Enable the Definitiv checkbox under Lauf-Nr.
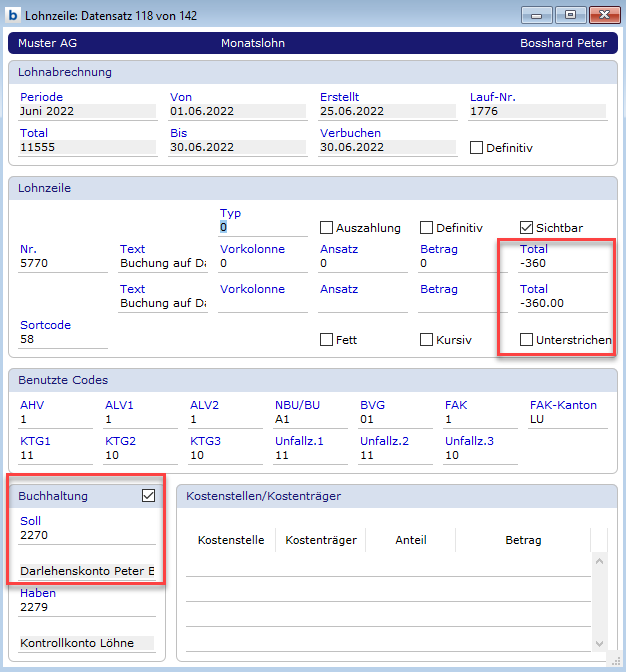 pos(476,148)
